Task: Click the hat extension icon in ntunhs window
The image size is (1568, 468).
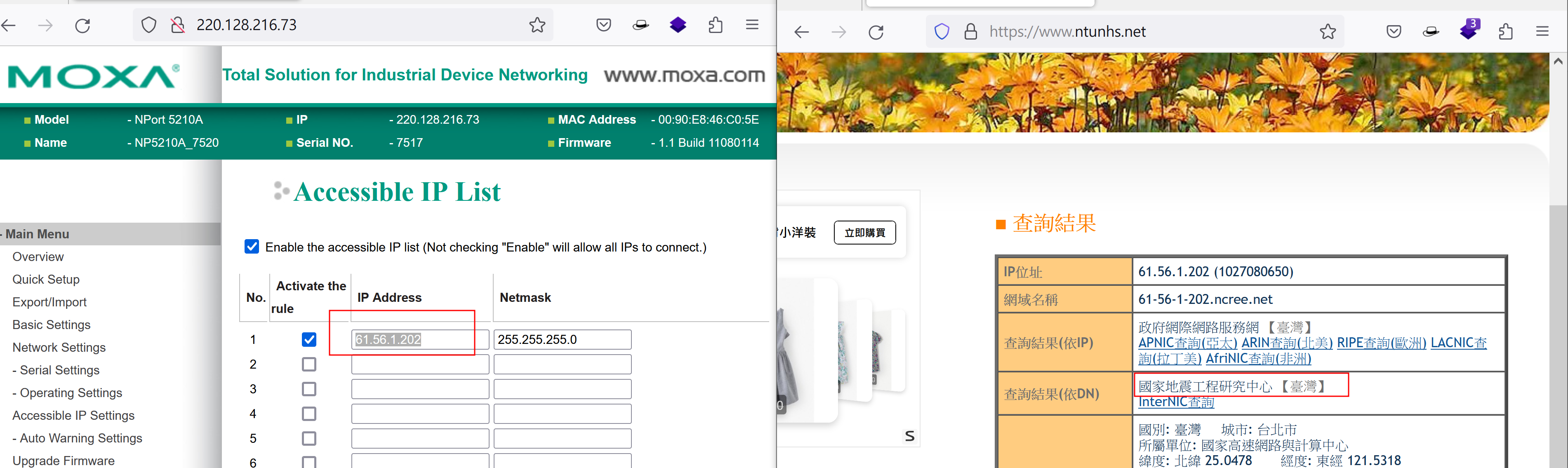Action: [x=1431, y=32]
